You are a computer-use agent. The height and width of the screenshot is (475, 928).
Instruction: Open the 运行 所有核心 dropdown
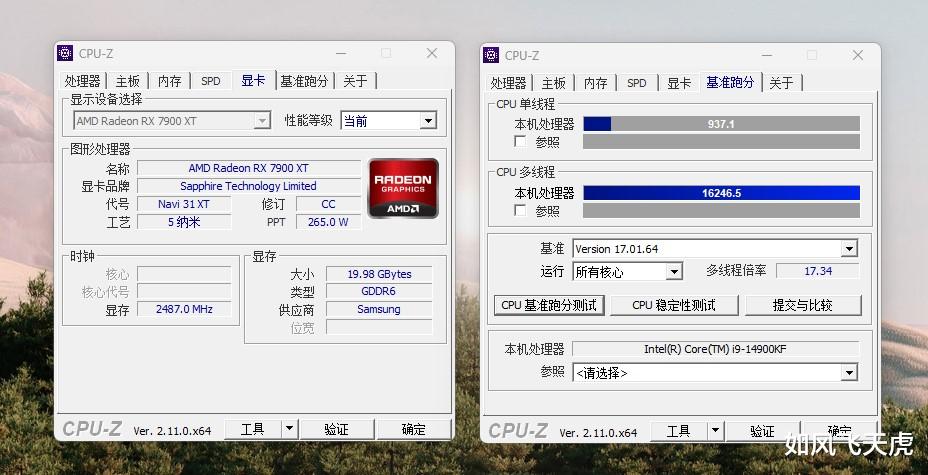coord(674,272)
